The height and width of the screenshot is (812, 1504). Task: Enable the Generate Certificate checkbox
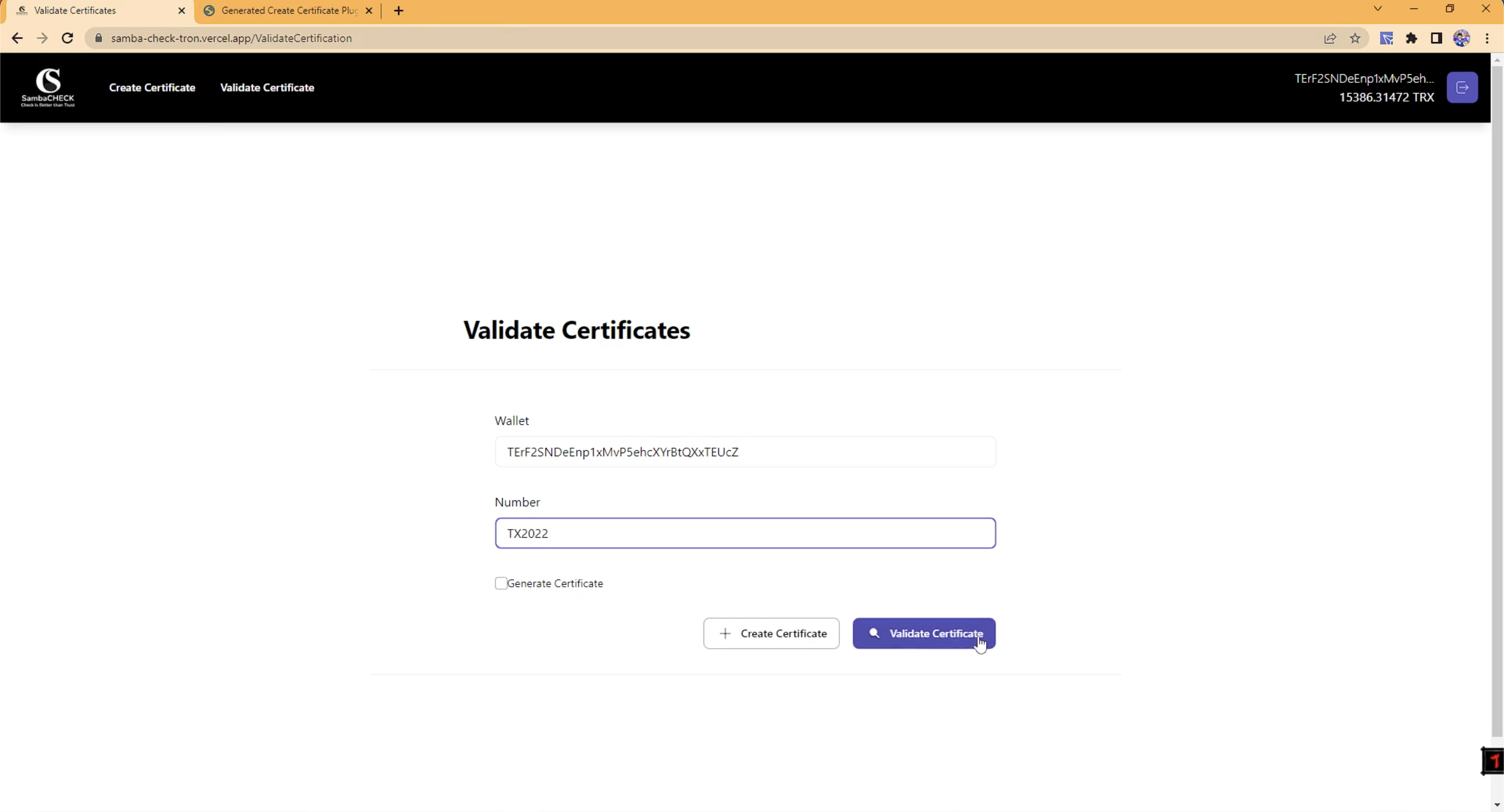501,583
